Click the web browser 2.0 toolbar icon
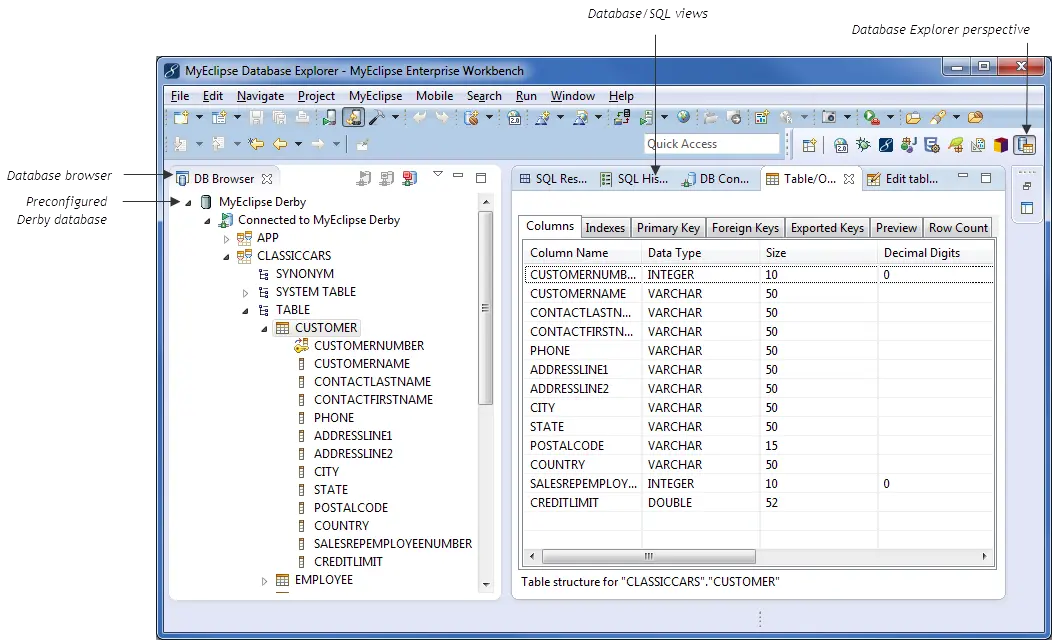The height and width of the screenshot is (640, 1052). point(515,117)
